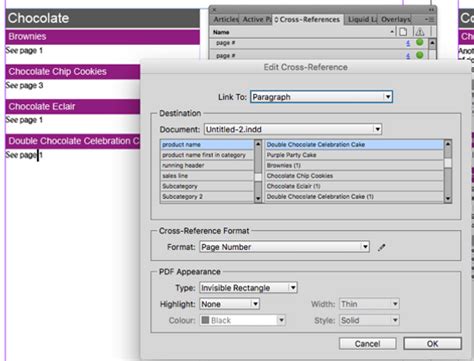Image resolution: width=474 pixels, height=361 pixels.
Task: Click 'See page 1' text under Brownies
Action: click(24, 50)
